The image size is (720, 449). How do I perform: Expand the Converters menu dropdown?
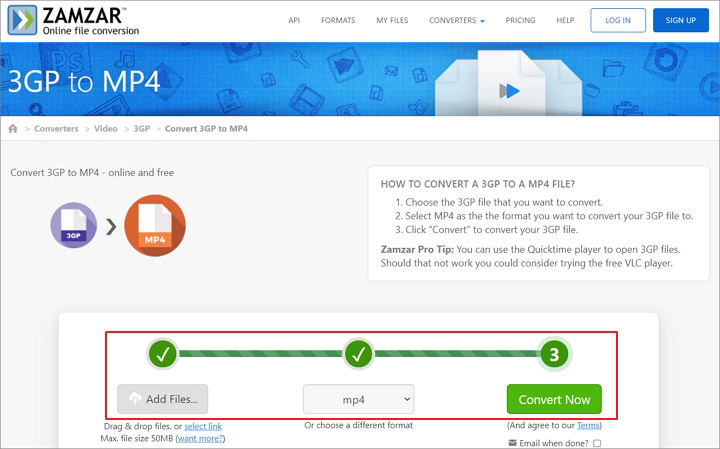(x=457, y=20)
